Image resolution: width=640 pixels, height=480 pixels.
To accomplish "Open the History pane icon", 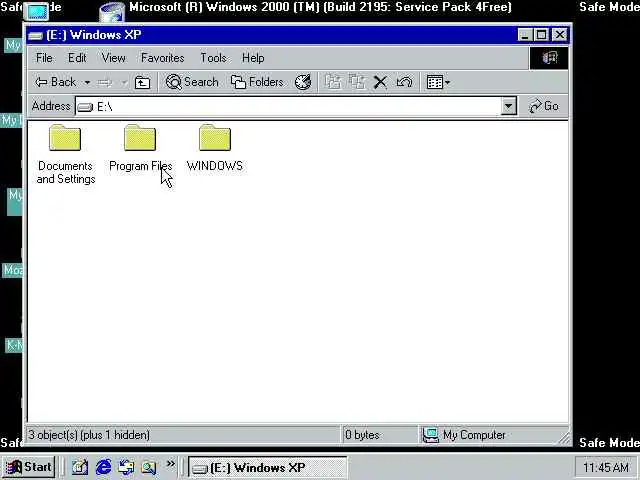I will click(303, 82).
